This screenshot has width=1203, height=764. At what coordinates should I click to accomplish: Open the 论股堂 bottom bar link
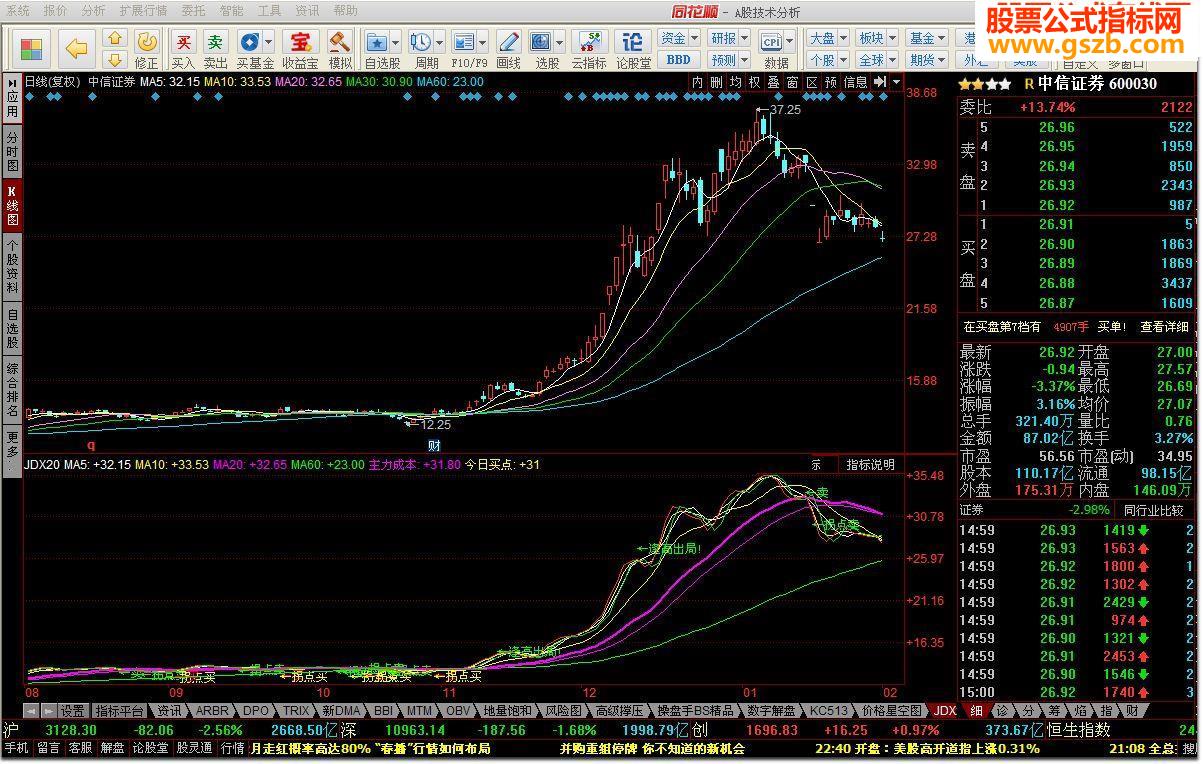tap(150, 748)
